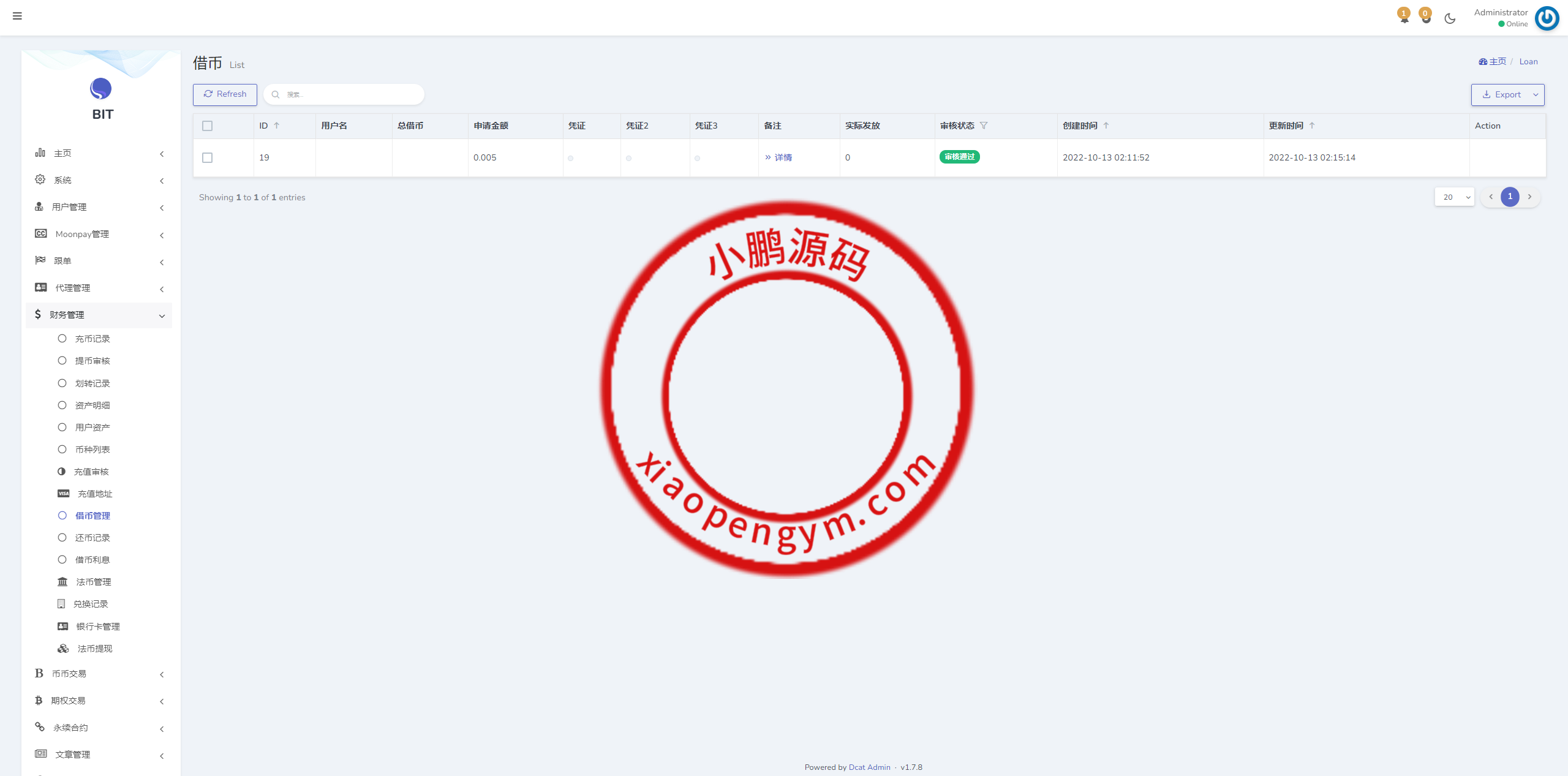This screenshot has width=1568, height=776.
Task: Sort by 创建时间 column arrow
Action: [x=1106, y=126]
